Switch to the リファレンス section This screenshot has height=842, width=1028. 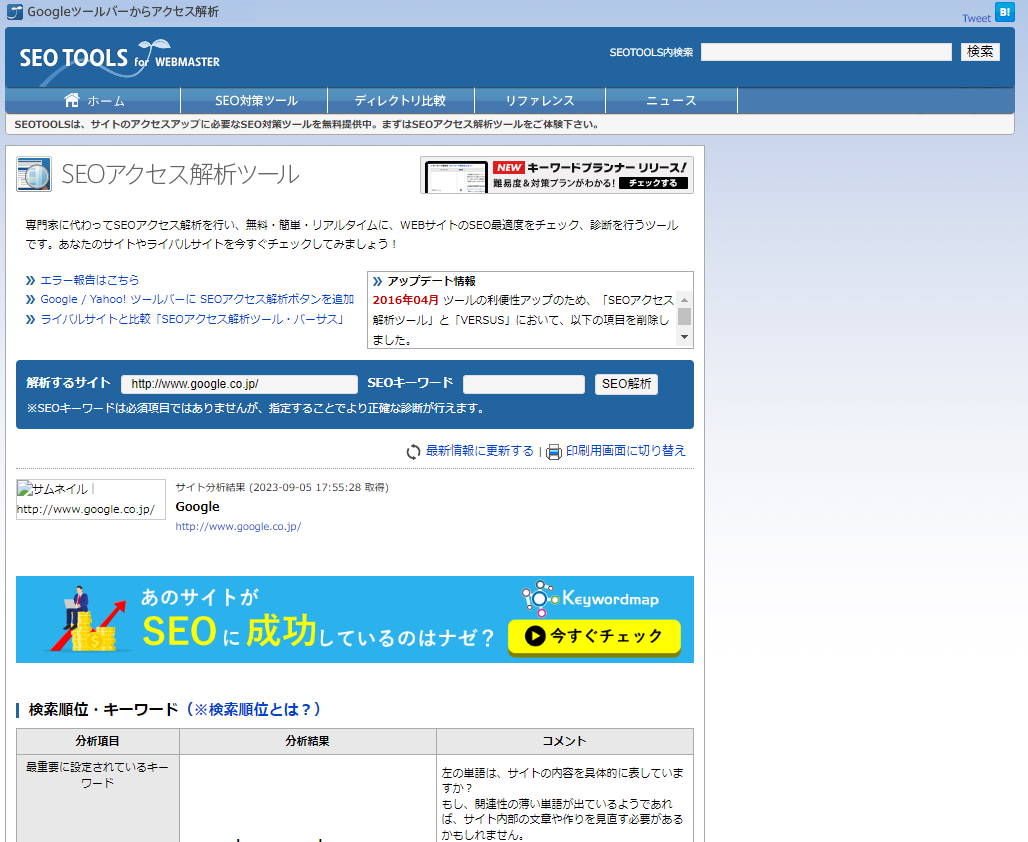point(540,100)
